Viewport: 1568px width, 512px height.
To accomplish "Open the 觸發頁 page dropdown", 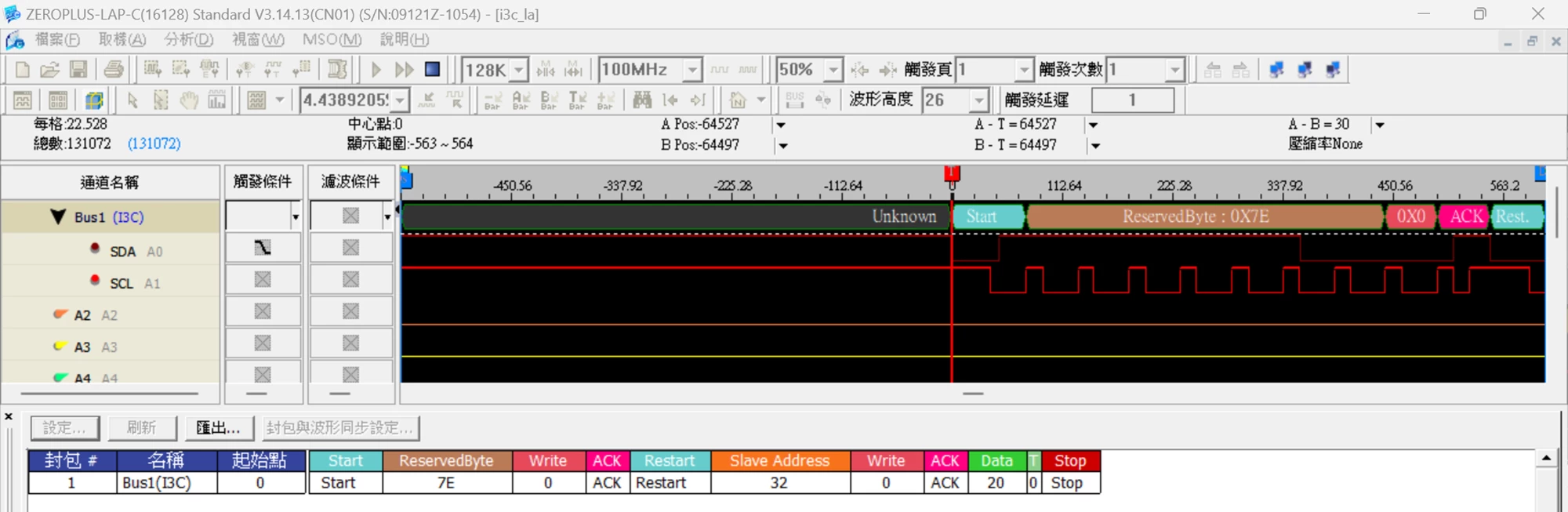I will coord(1024,70).
